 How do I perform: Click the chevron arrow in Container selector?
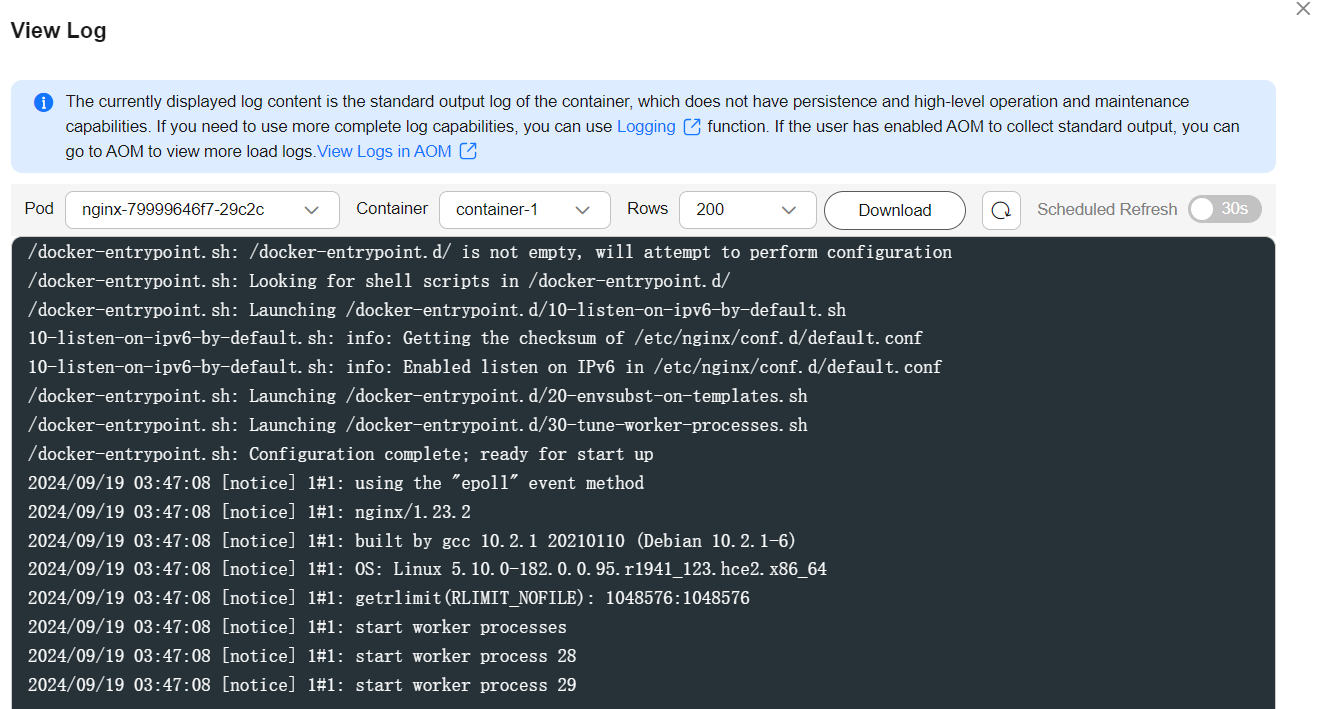point(583,210)
